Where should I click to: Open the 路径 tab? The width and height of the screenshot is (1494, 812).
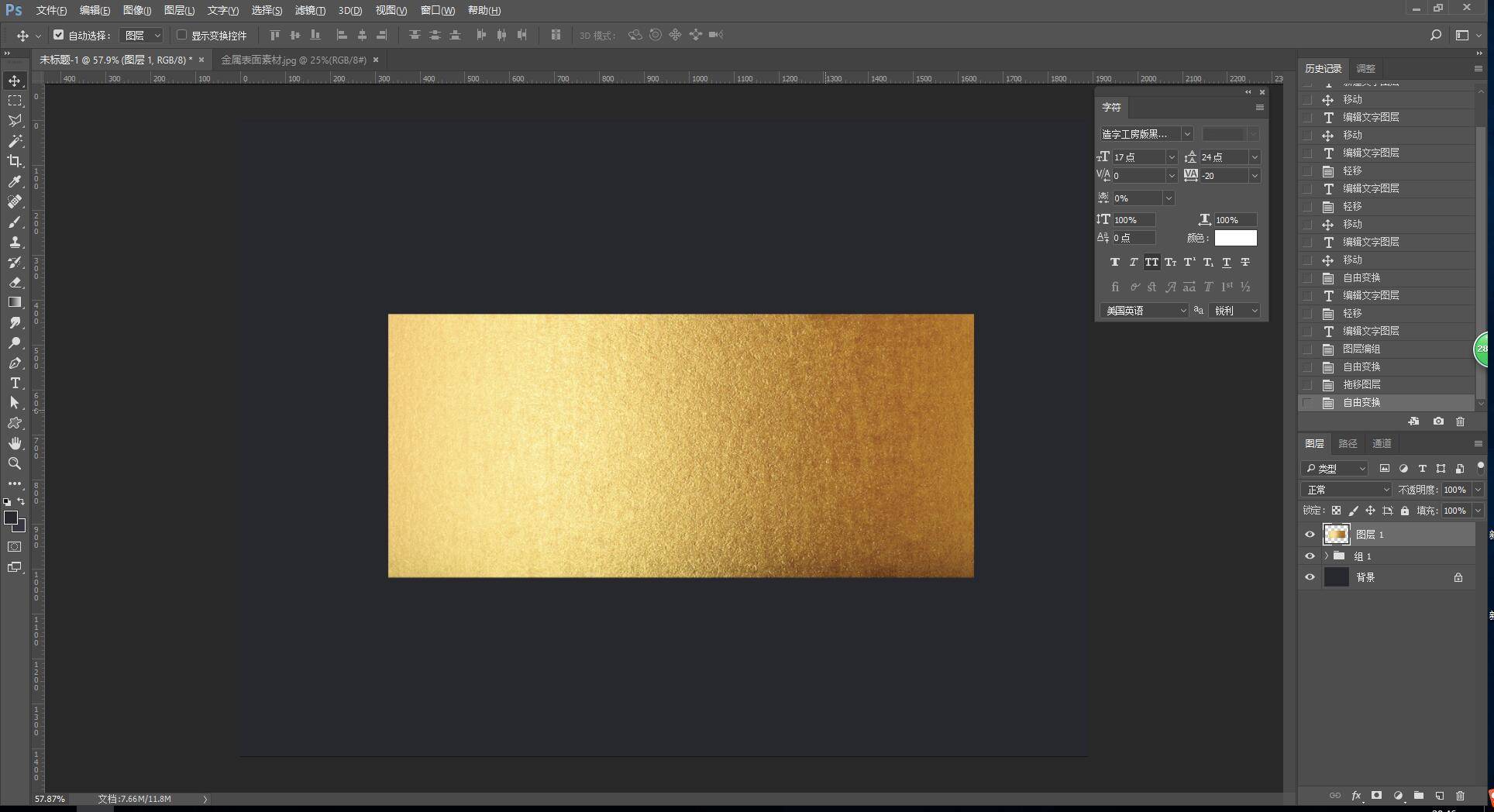1348,443
